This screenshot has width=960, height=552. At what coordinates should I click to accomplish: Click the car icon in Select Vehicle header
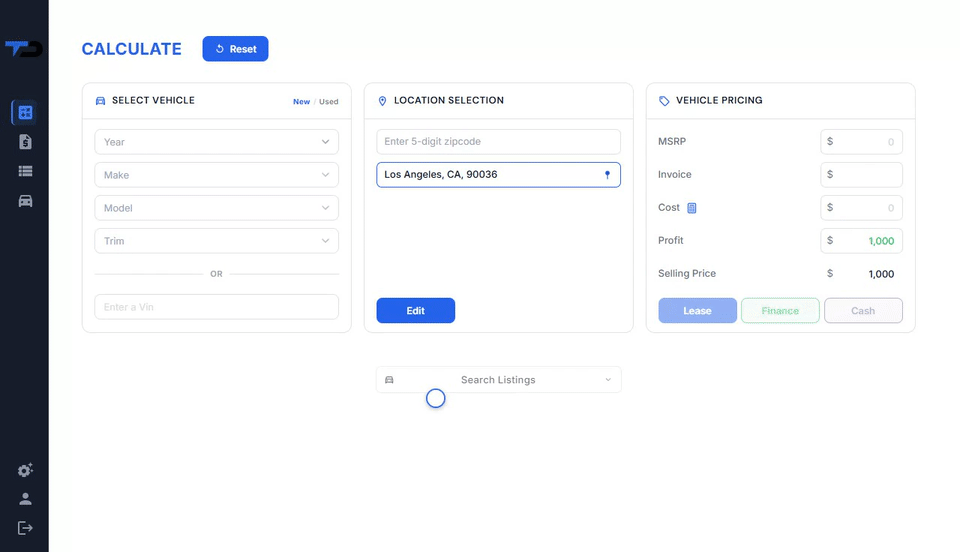tap(100, 101)
